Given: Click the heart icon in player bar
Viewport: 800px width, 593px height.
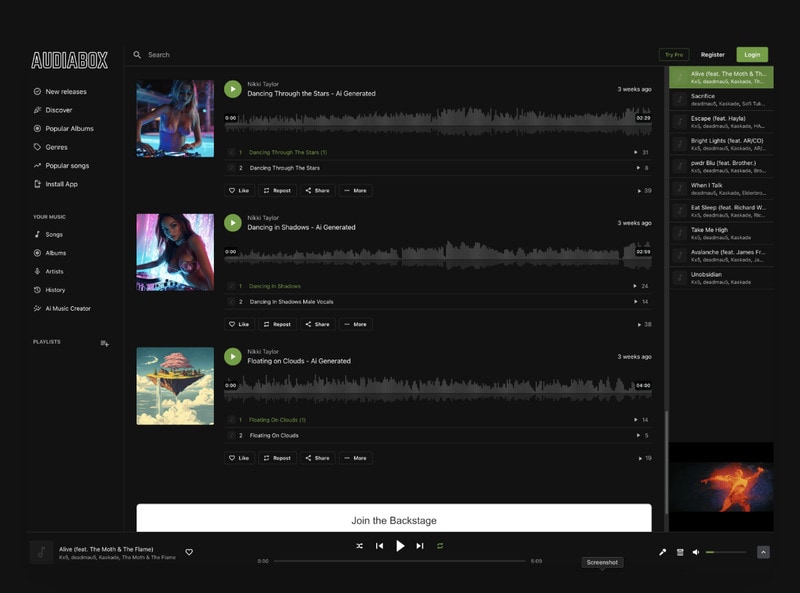Looking at the screenshot, I should click(x=189, y=552).
